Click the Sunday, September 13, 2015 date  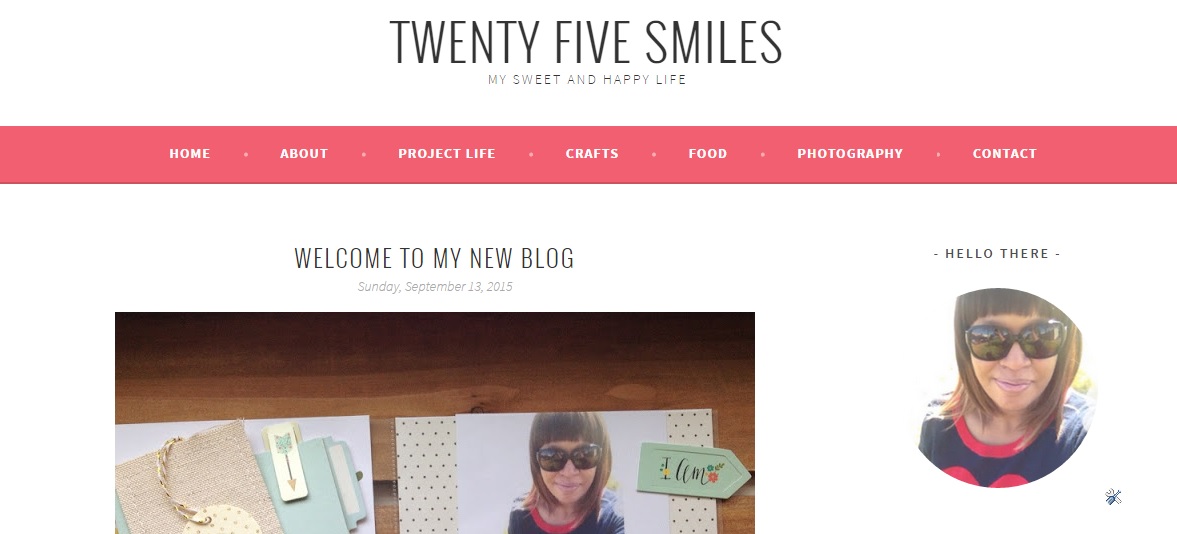tap(435, 286)
